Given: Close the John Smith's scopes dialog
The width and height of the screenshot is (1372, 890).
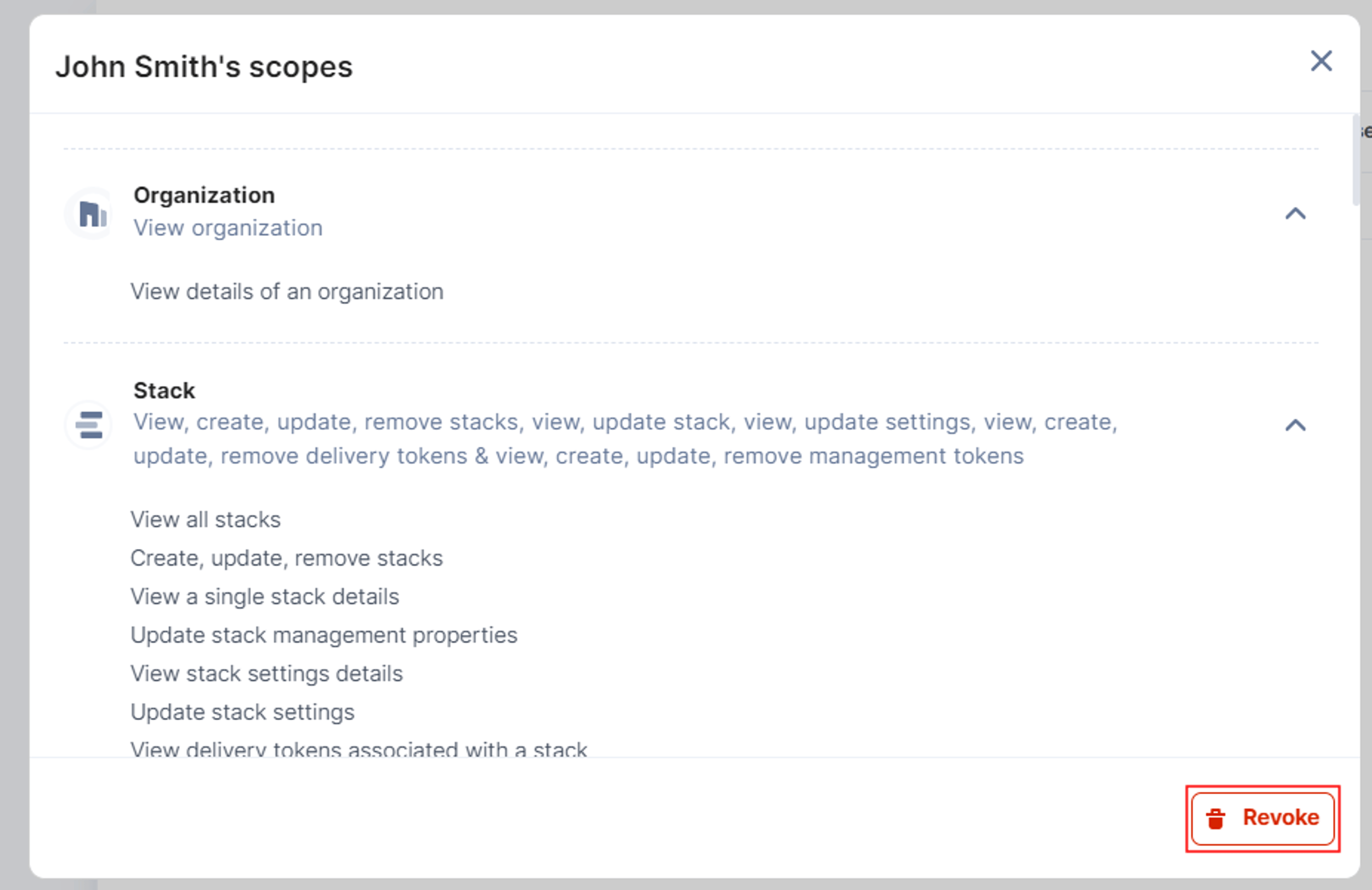Looking at the screenshot, I should [1321, 61].
